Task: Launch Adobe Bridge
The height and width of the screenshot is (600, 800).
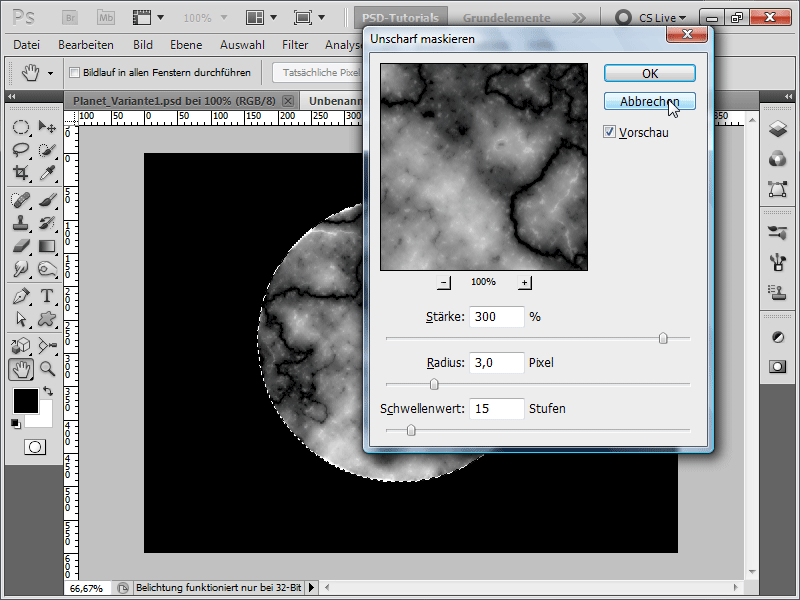Action: pos(70,17)
